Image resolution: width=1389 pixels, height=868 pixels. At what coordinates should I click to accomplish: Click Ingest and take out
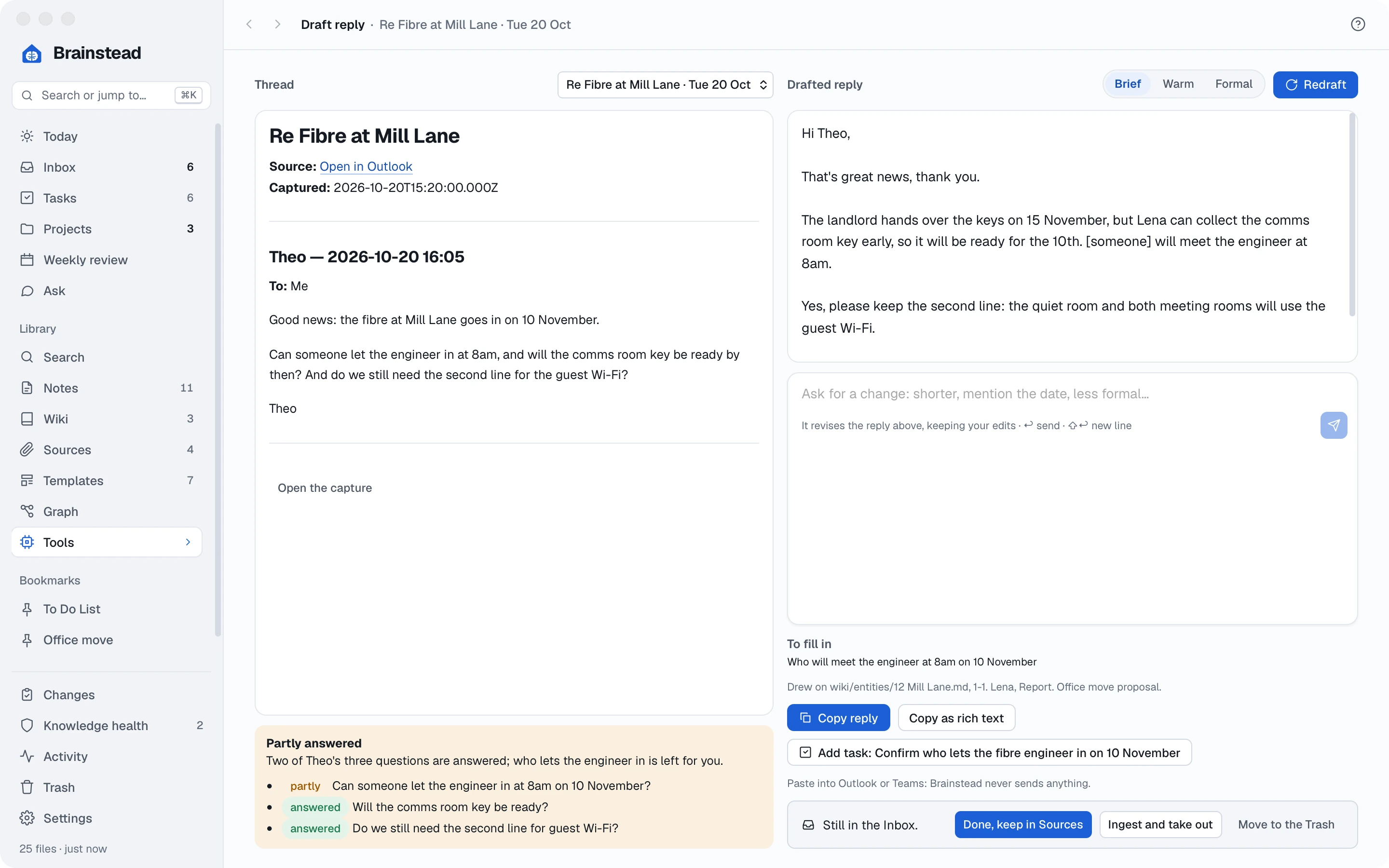point(1160,825)
